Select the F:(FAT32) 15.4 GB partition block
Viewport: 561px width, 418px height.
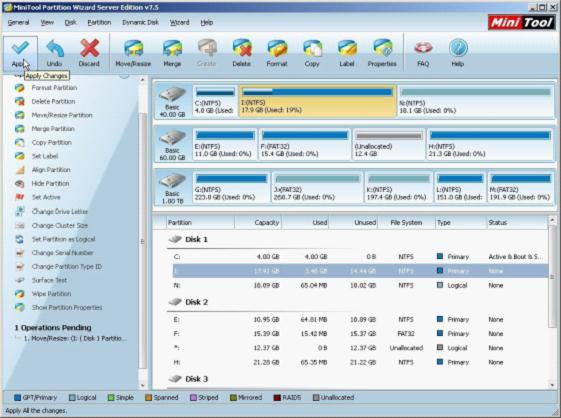[x=304, y=144]
